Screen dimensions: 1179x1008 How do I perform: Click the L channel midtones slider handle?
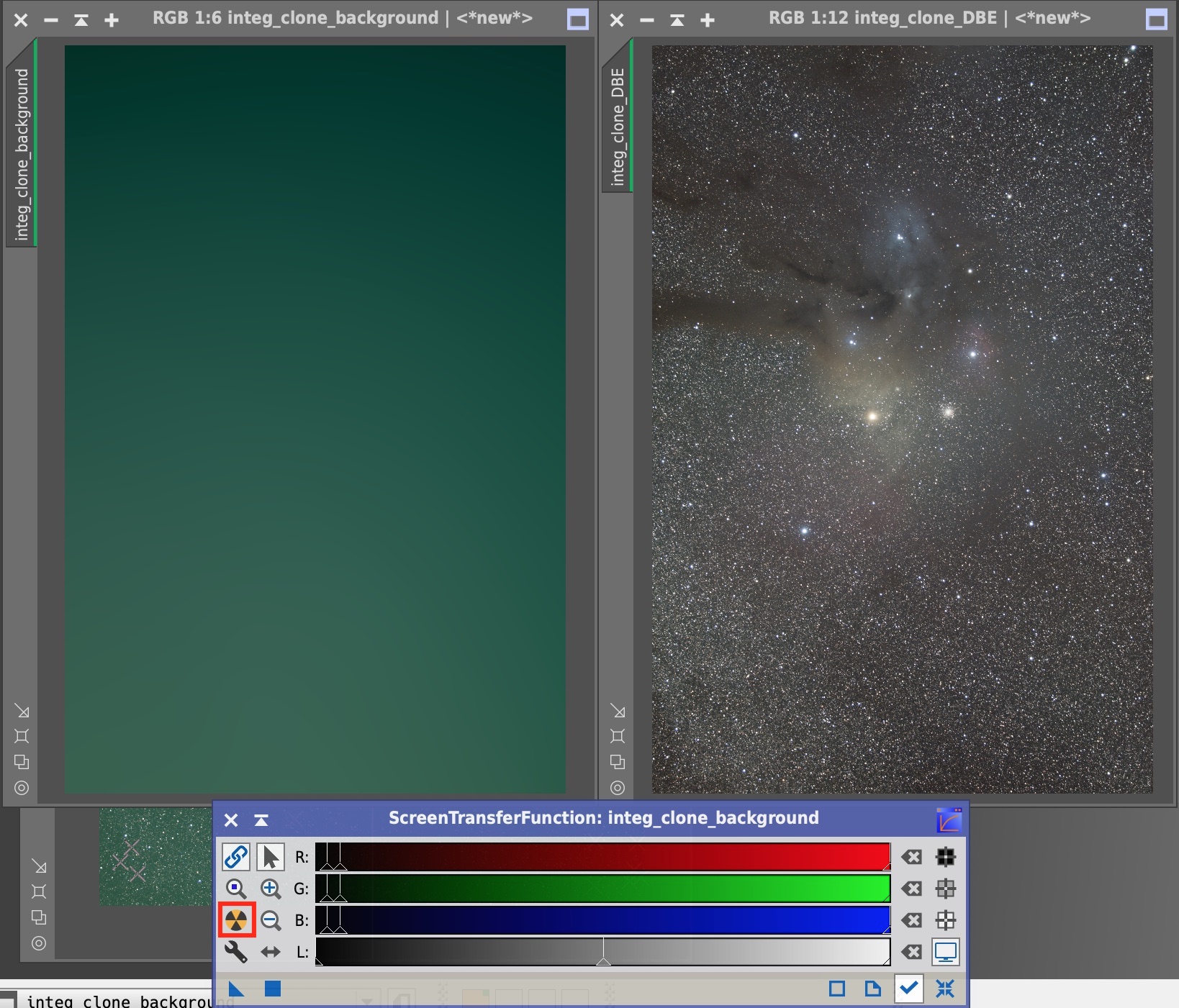(x=604, y=961)
